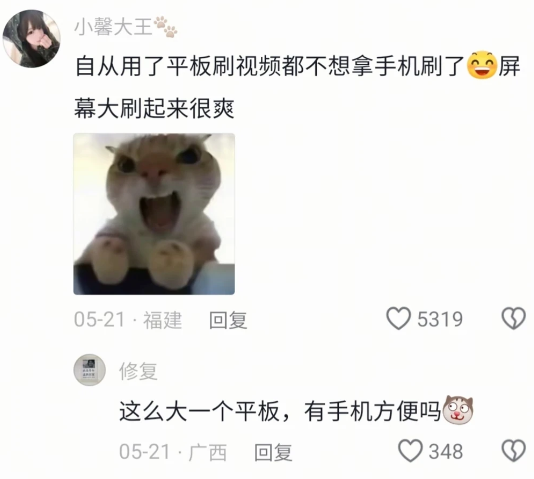Click the 348 like count
534x479 pixels.
pos(445,452)
